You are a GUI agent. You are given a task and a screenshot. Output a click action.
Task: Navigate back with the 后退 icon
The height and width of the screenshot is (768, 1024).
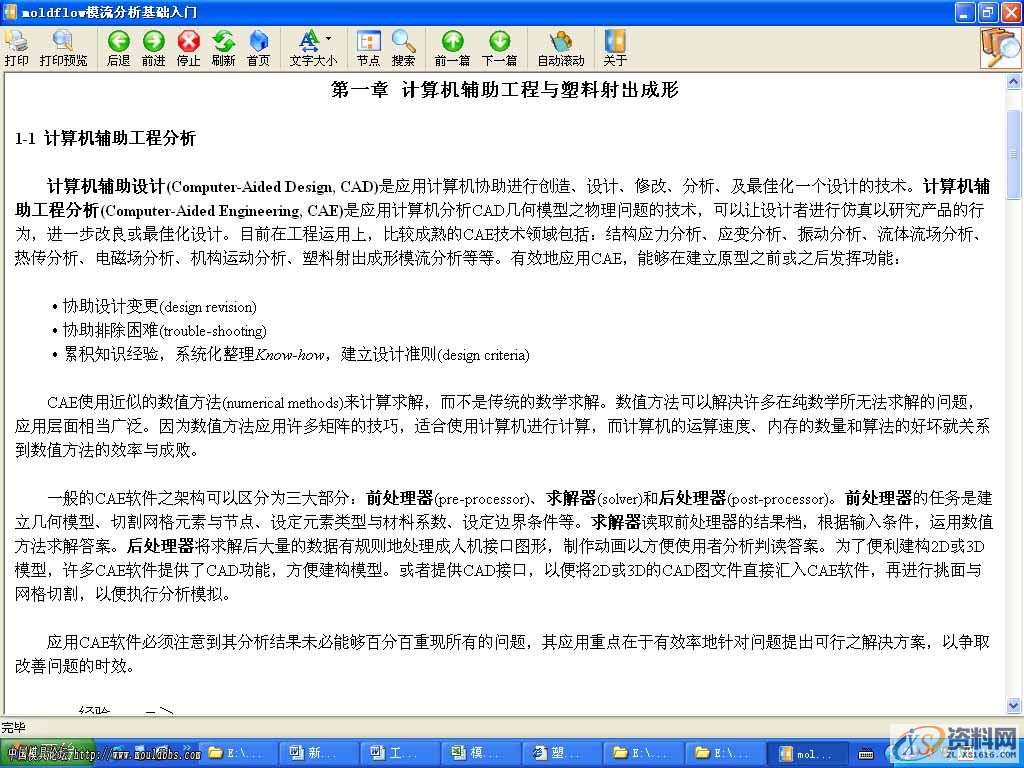(x=118, y=46)
